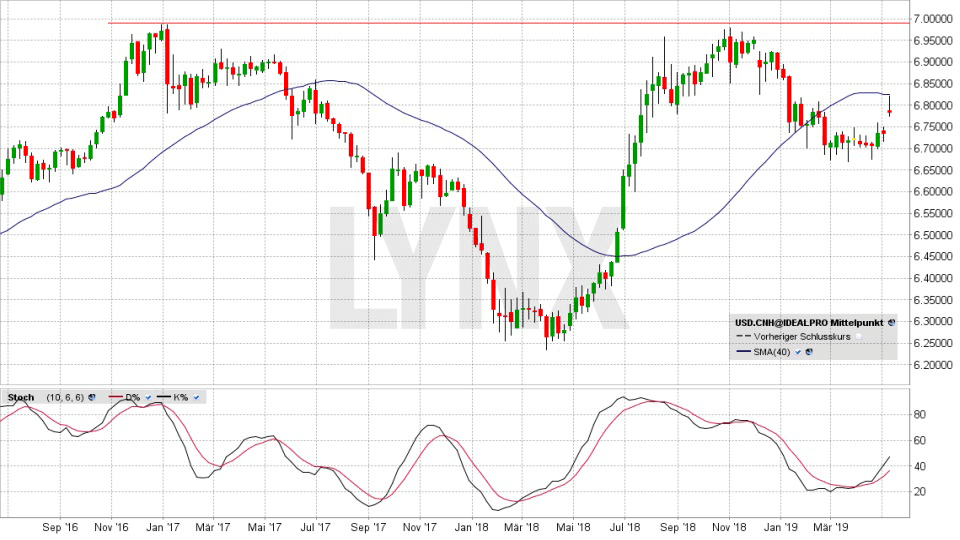Screen dimensions: 960x540
Task: Click the (10, 6, 6) Stoch parameters
Action: (x=65, y=397)
